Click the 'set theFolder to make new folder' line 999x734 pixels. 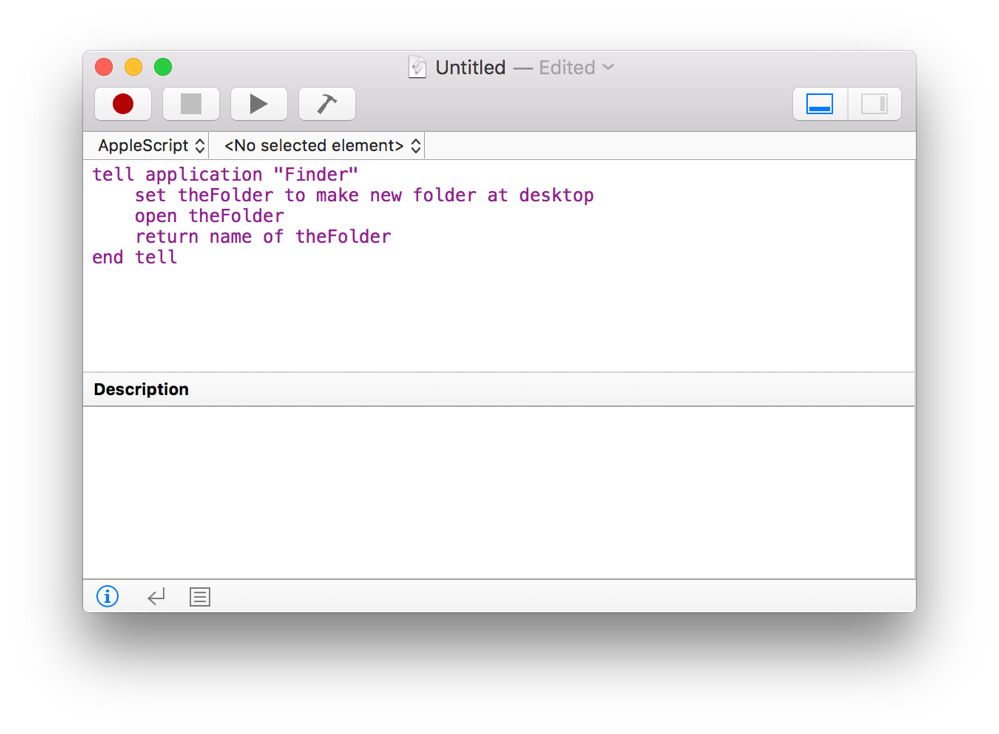(364, 195)
